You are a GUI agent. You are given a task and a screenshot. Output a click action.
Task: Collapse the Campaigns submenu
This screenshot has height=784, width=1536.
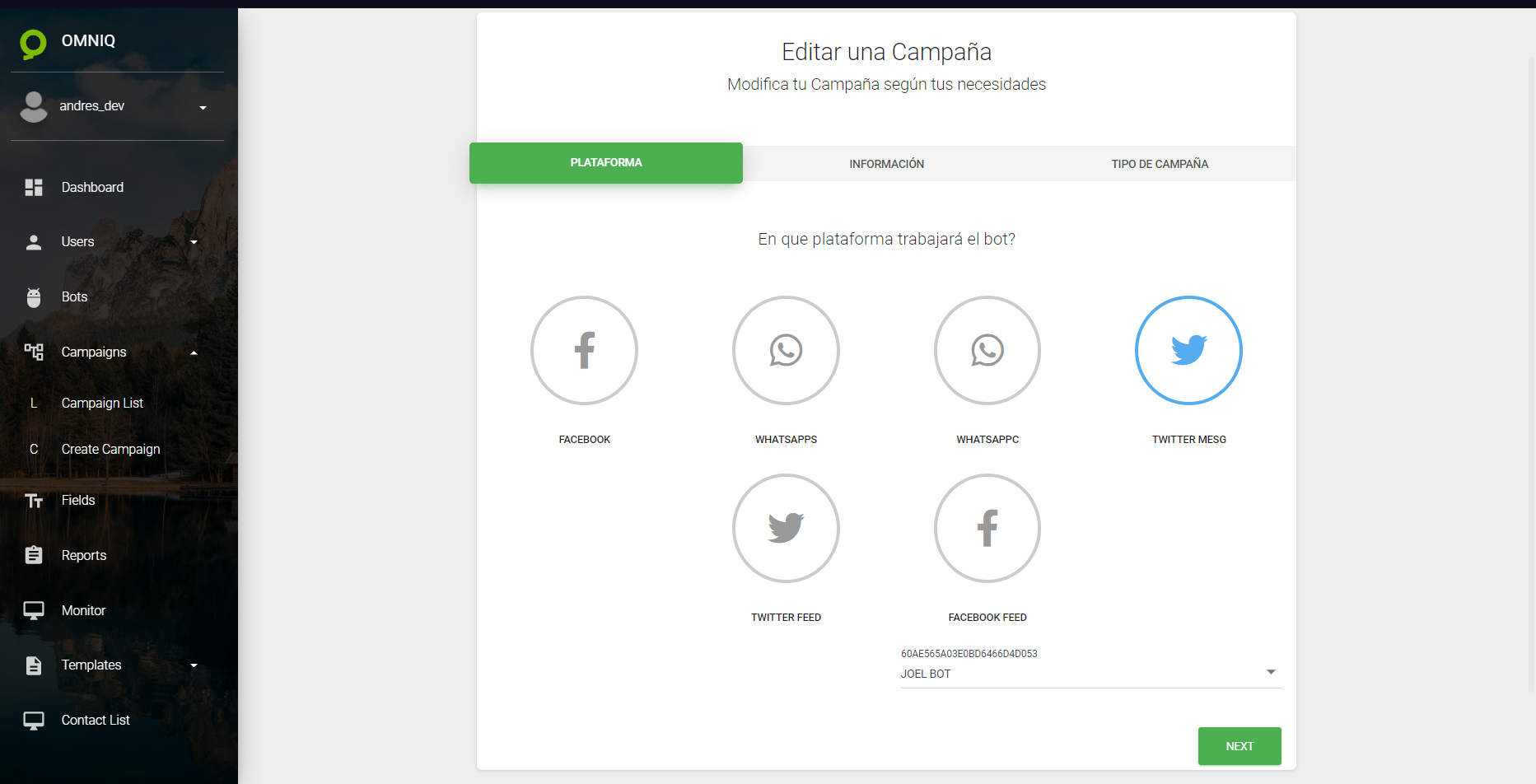tap(194, 353)
